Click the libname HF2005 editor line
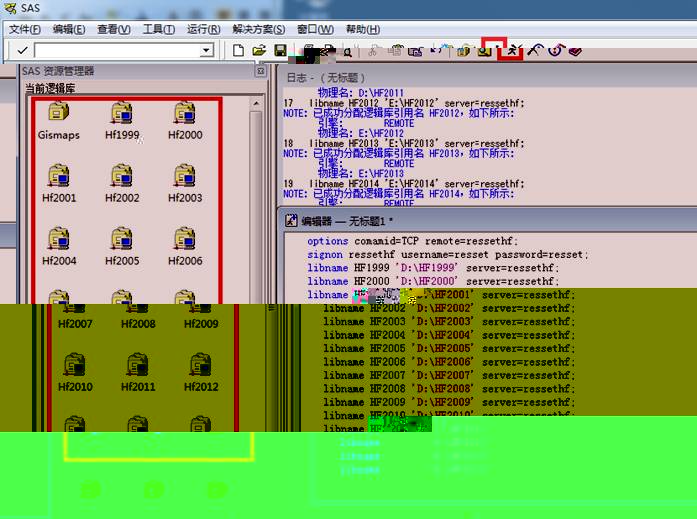 pyautogui.click(x=449, y=348)
